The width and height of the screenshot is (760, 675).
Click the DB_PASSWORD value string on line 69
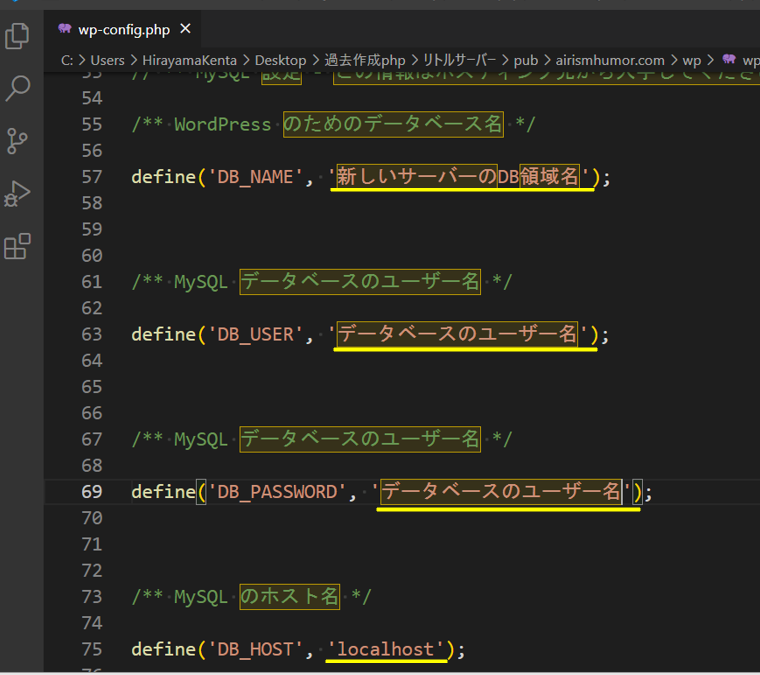coord(501,491)
